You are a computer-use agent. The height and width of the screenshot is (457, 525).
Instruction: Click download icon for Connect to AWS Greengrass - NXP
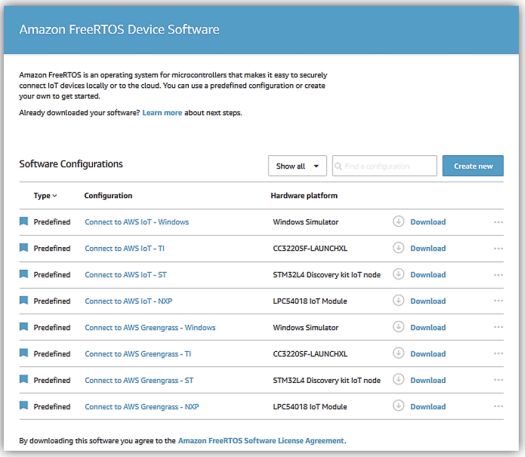point(398,406)
